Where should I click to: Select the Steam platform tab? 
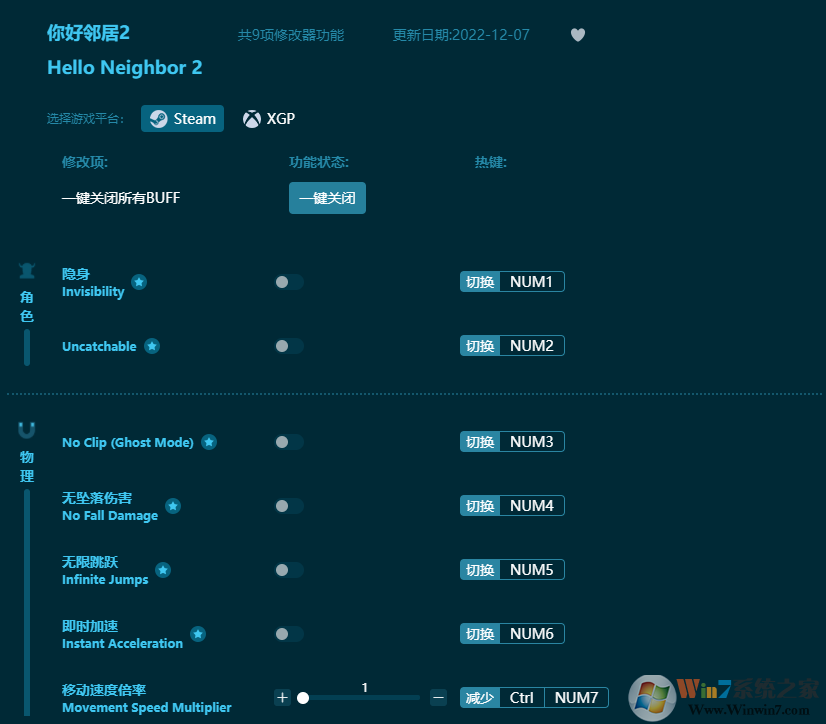click(x=182, y=119)
